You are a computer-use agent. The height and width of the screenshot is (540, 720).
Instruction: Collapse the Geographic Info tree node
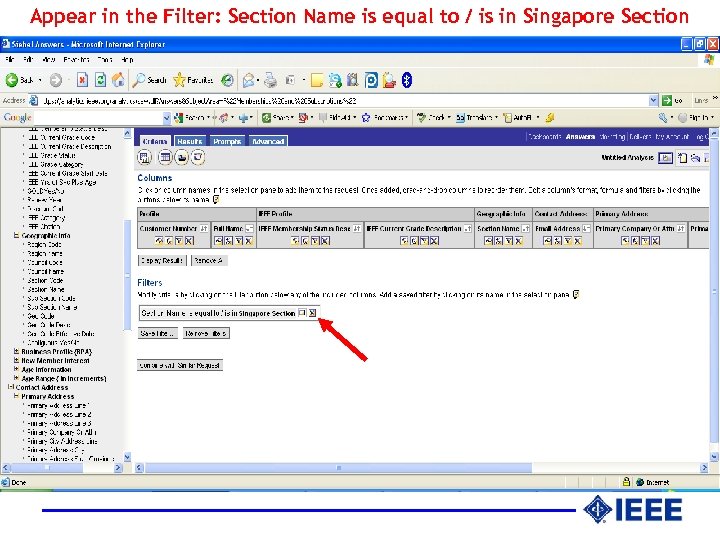(16, 236)
